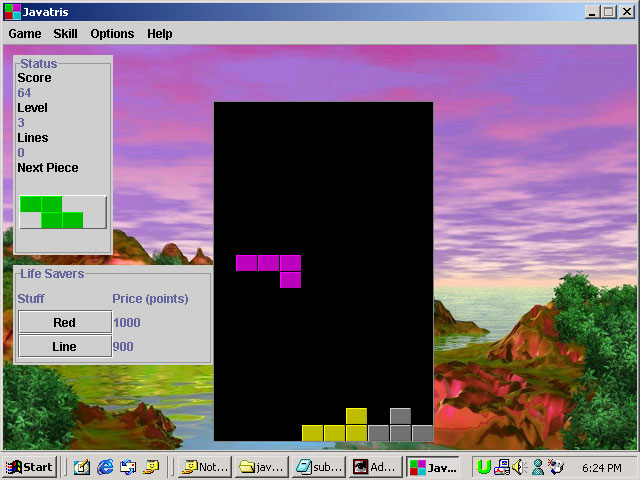640x480 pixels.
Task: Click the user figure tray icon
Action: (x=538, y=467)
